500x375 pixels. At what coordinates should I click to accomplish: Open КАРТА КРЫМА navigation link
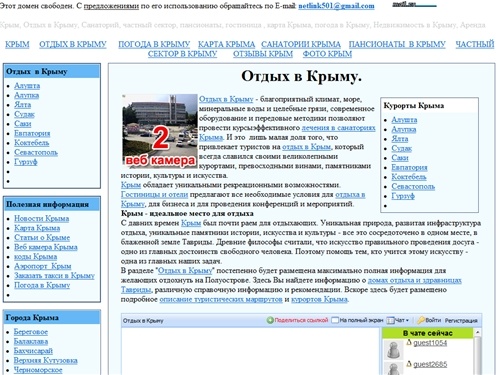[x=226, y=44]
